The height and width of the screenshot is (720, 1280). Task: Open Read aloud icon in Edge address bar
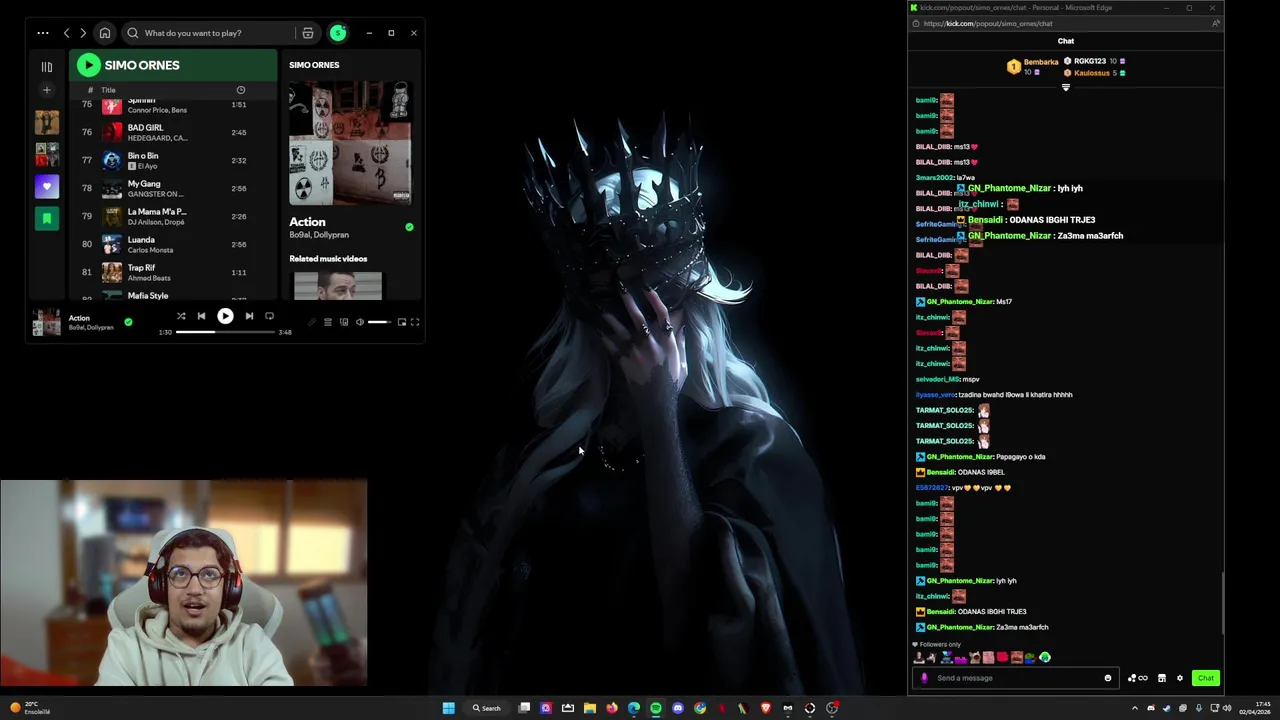(1214, 23)
